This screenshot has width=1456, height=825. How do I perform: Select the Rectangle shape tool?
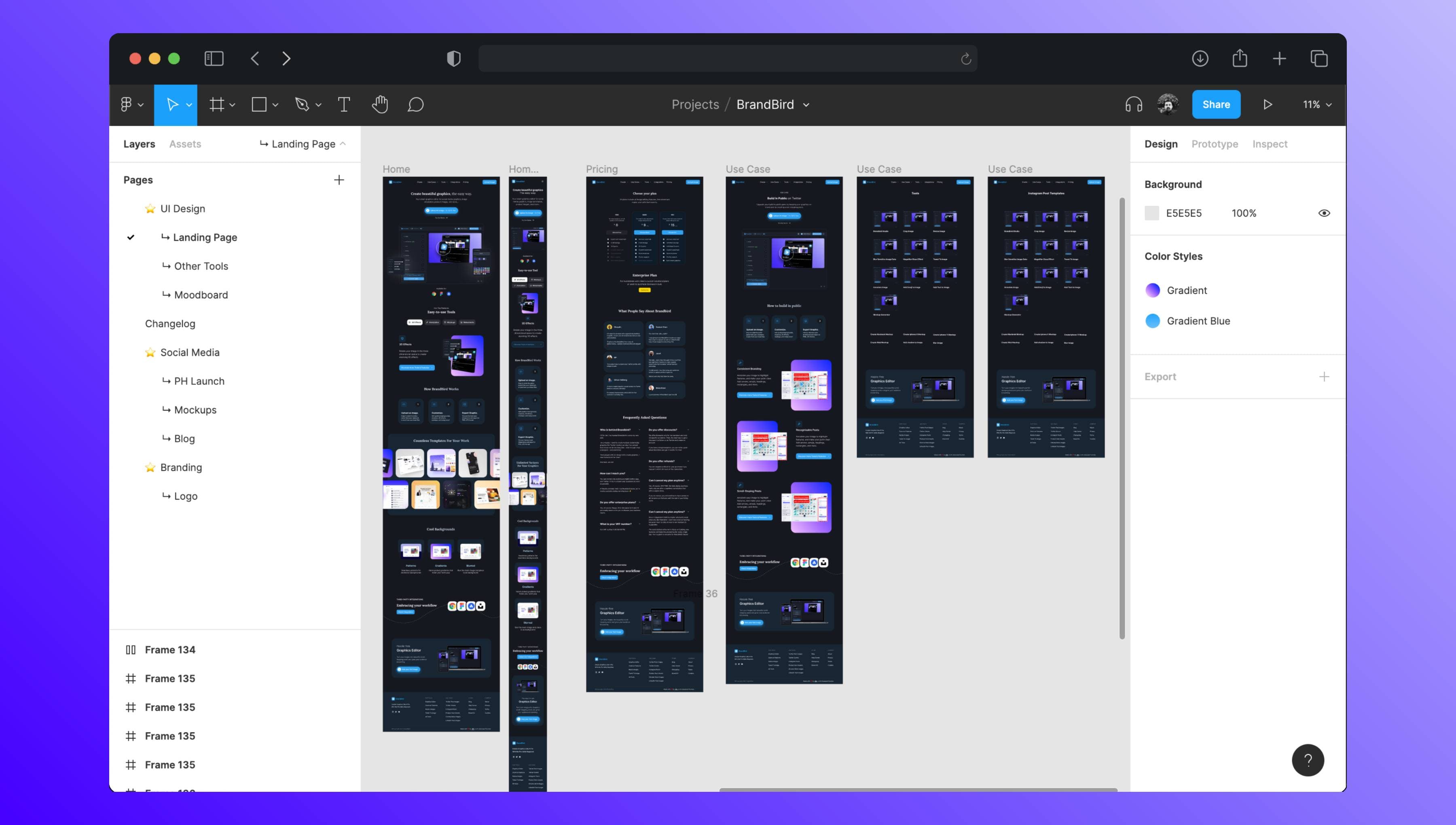[259, 104]
